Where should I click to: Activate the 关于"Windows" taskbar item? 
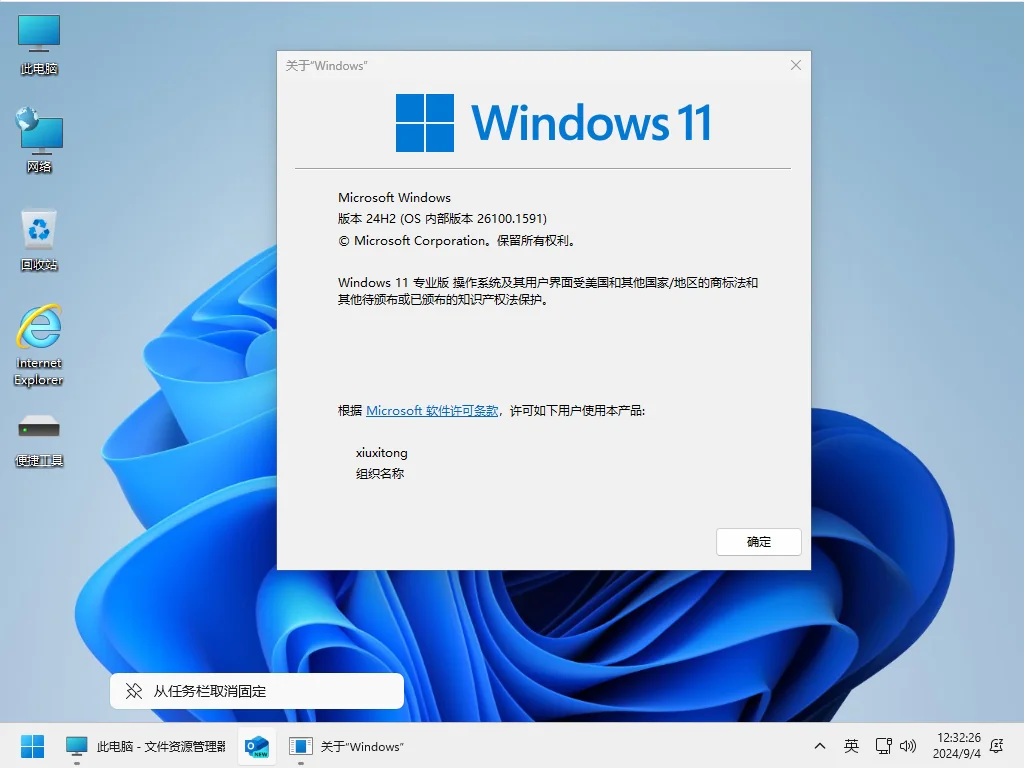point(346,746)
